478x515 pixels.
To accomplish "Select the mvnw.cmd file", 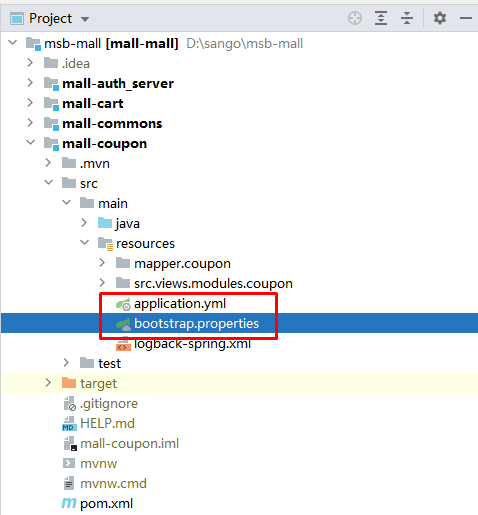I will click(x=113, y=483).
